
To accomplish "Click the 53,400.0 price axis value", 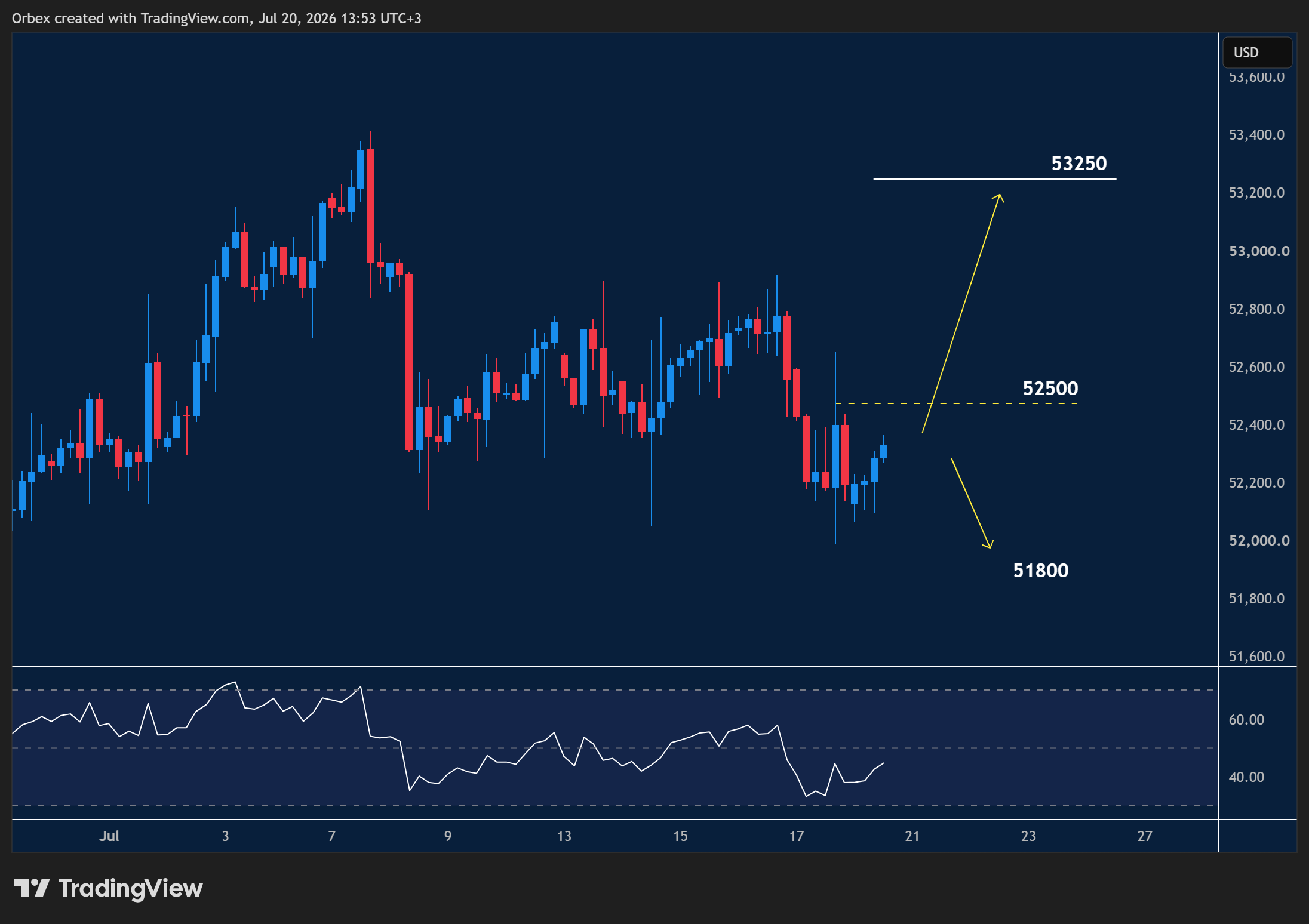I will 1256,135.
